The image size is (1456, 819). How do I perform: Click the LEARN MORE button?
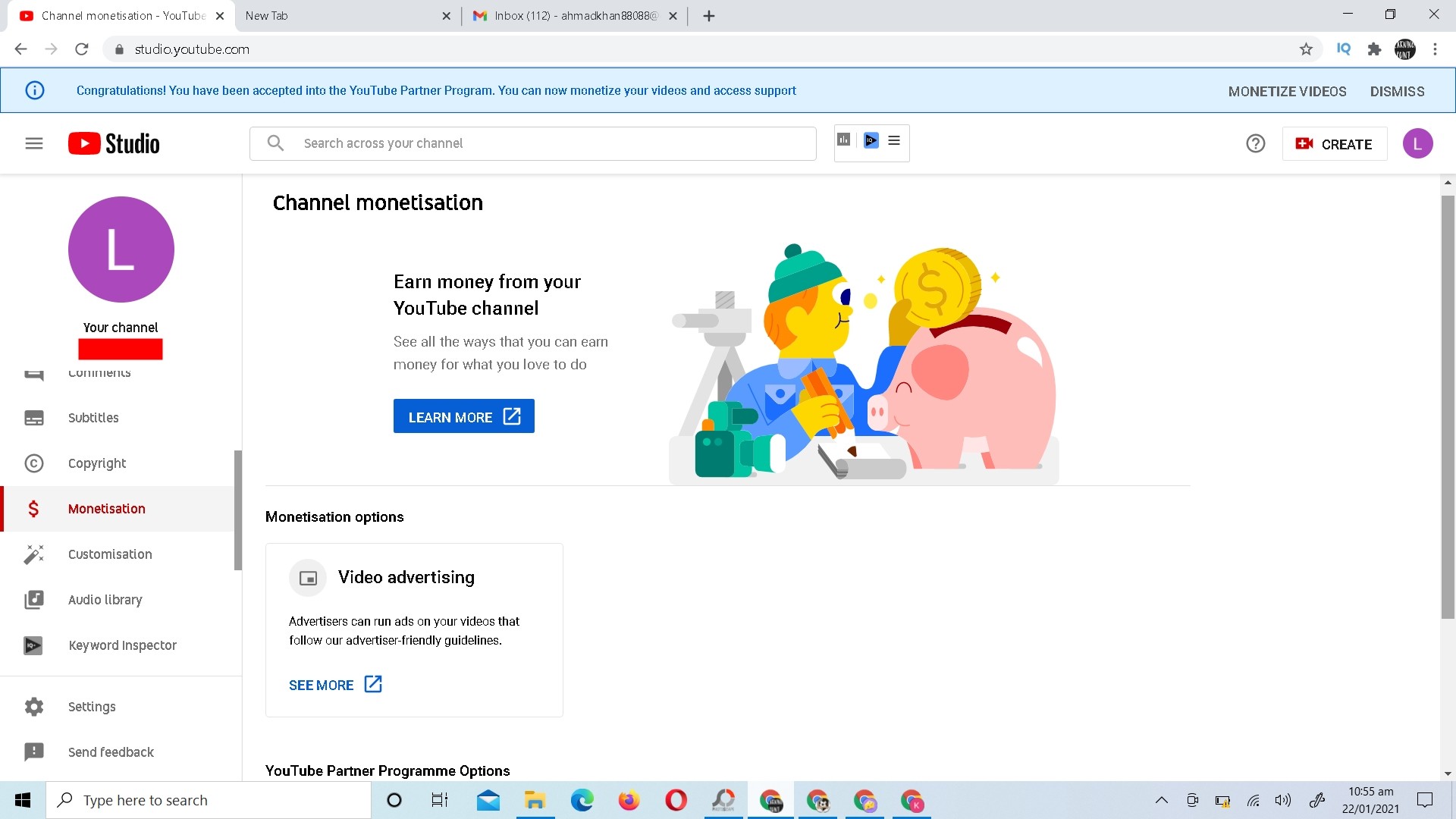pos(464,416)
